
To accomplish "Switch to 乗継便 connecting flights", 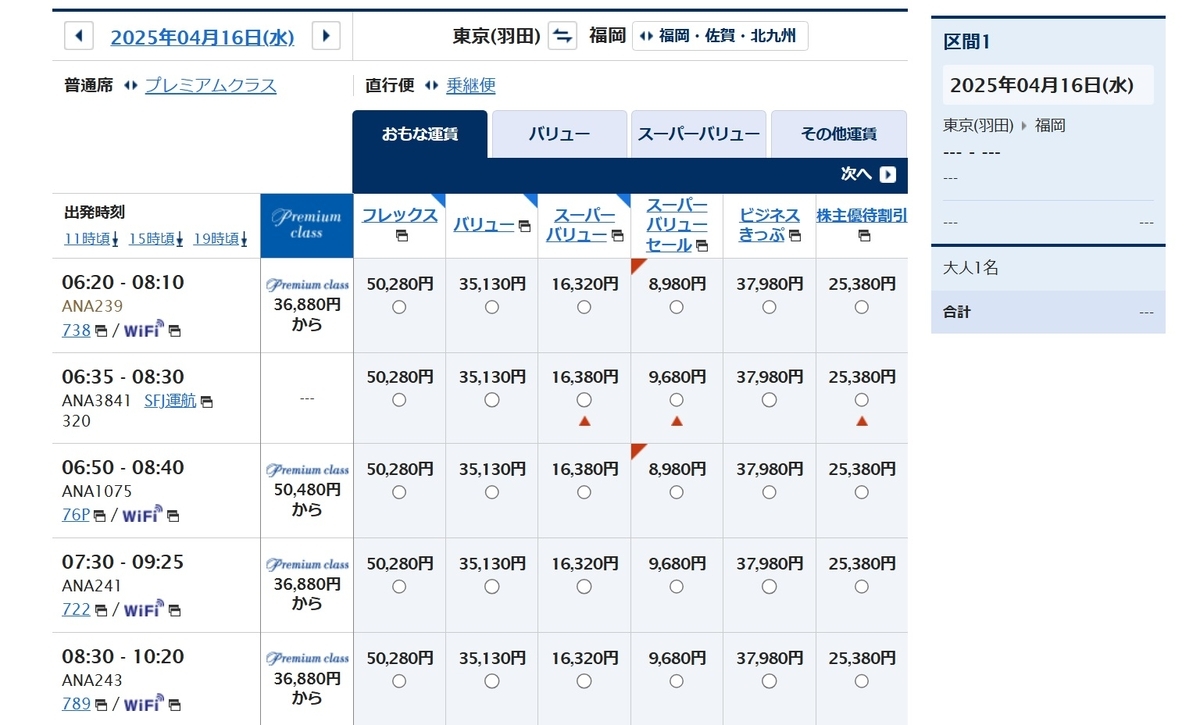I will coord(471,86).
